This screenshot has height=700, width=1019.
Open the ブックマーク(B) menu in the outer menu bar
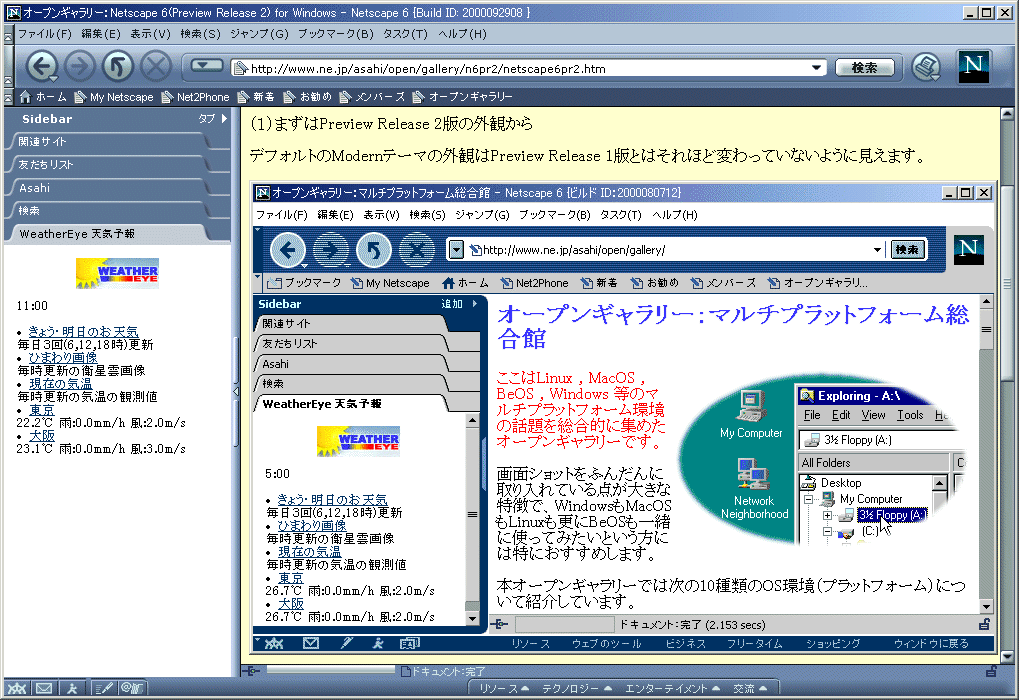point(335,34)
